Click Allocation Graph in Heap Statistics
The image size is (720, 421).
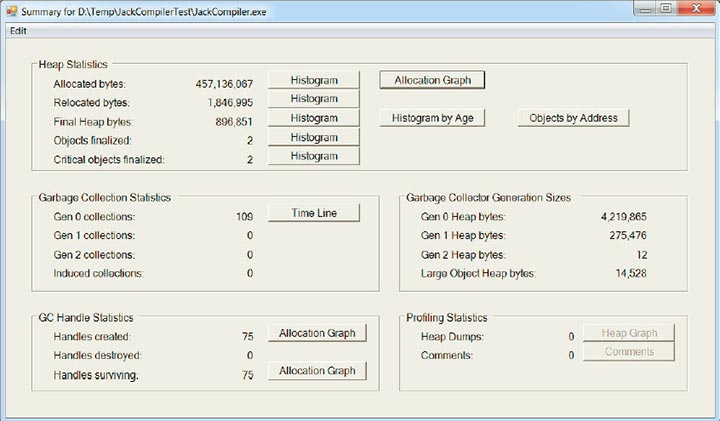tap(432, 80)
